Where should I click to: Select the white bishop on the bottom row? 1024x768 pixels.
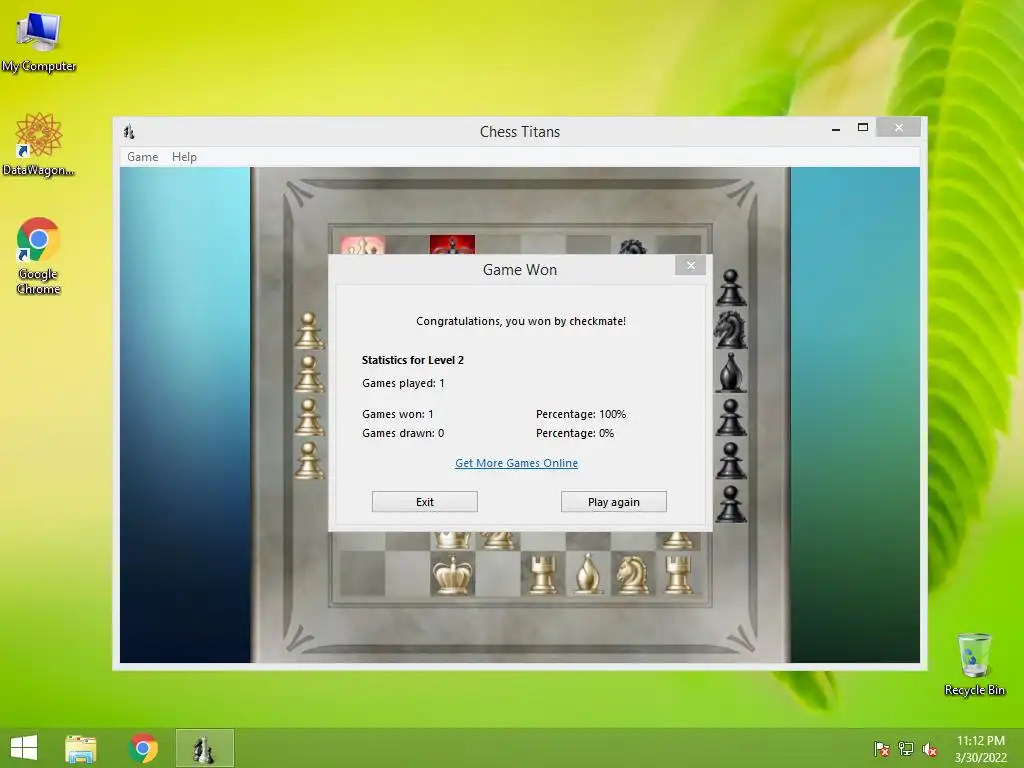pos(588,574)
